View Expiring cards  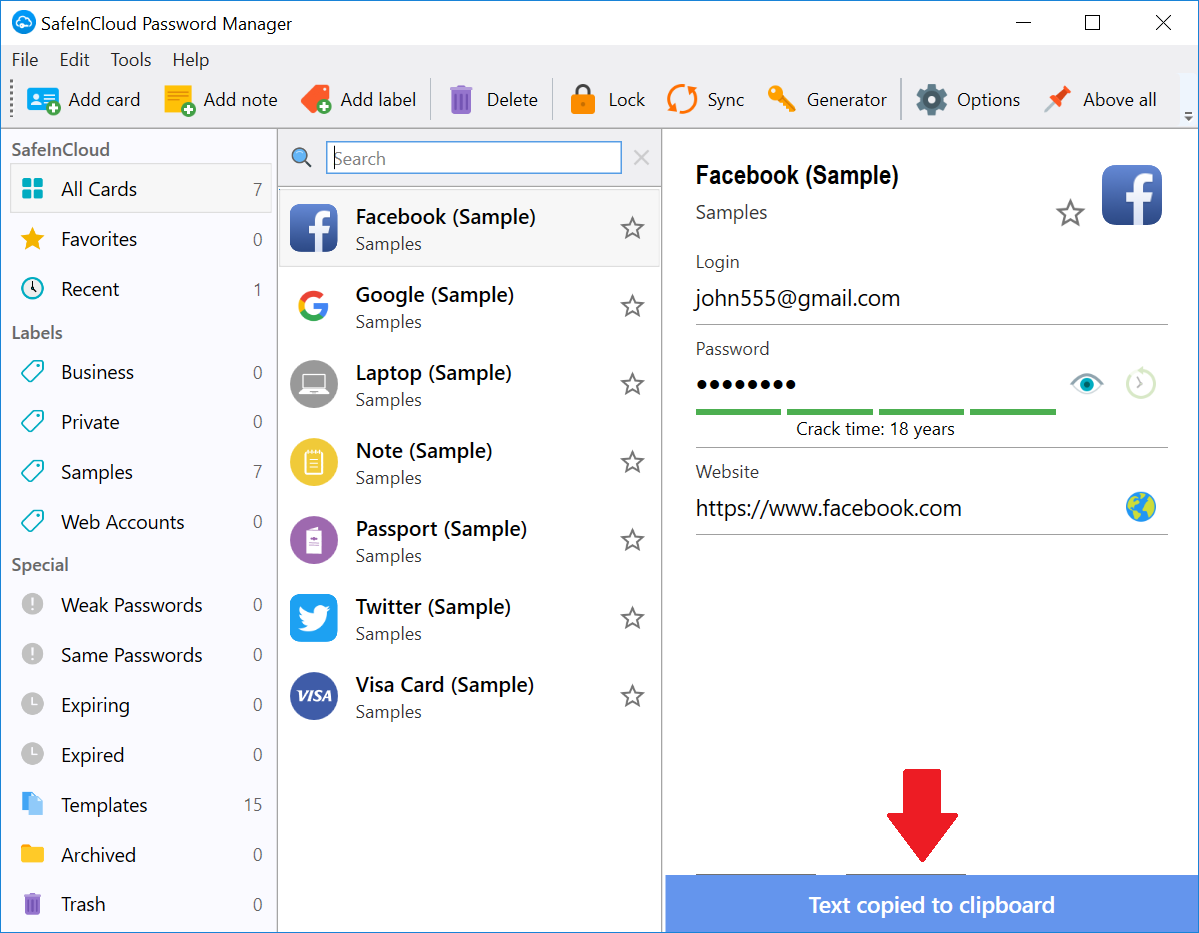point(141,704)
